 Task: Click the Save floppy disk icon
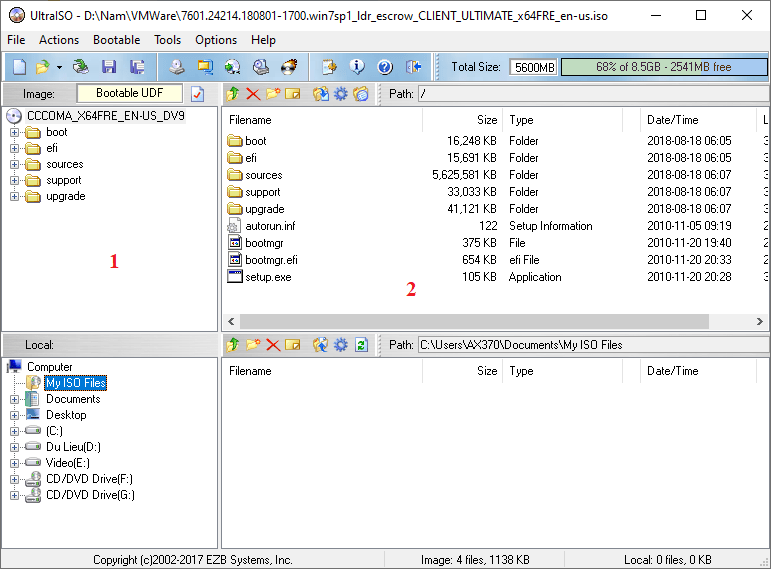pos(109,67)
